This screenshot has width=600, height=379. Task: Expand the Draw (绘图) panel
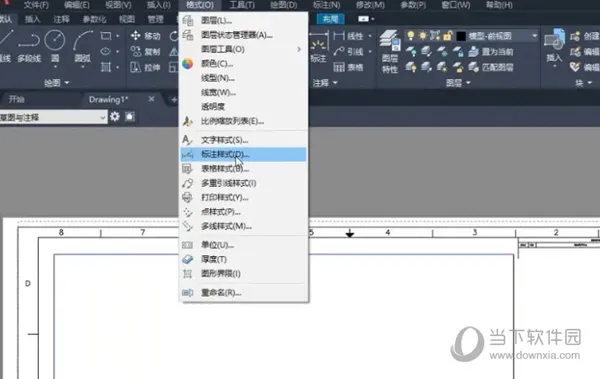57,83
